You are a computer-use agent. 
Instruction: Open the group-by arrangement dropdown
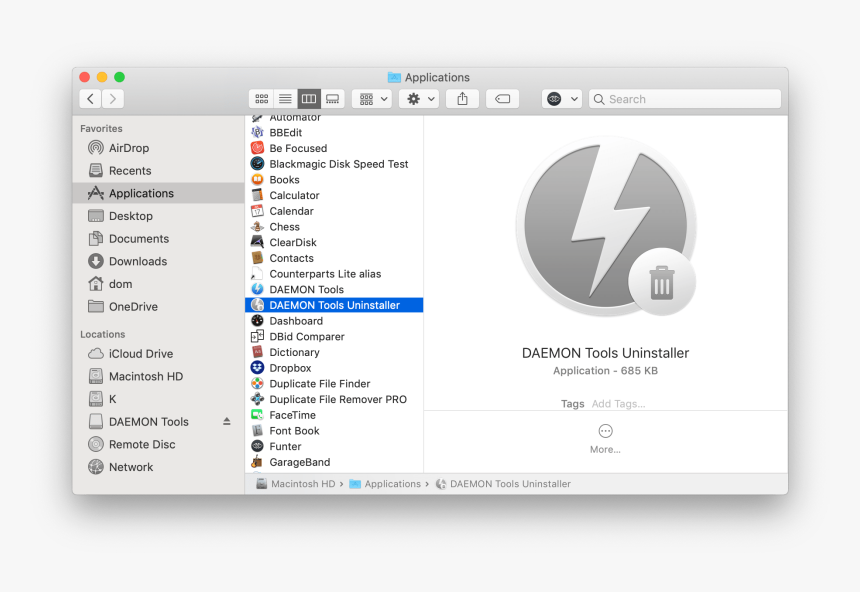pyautogui.click(x=372, y=99)
